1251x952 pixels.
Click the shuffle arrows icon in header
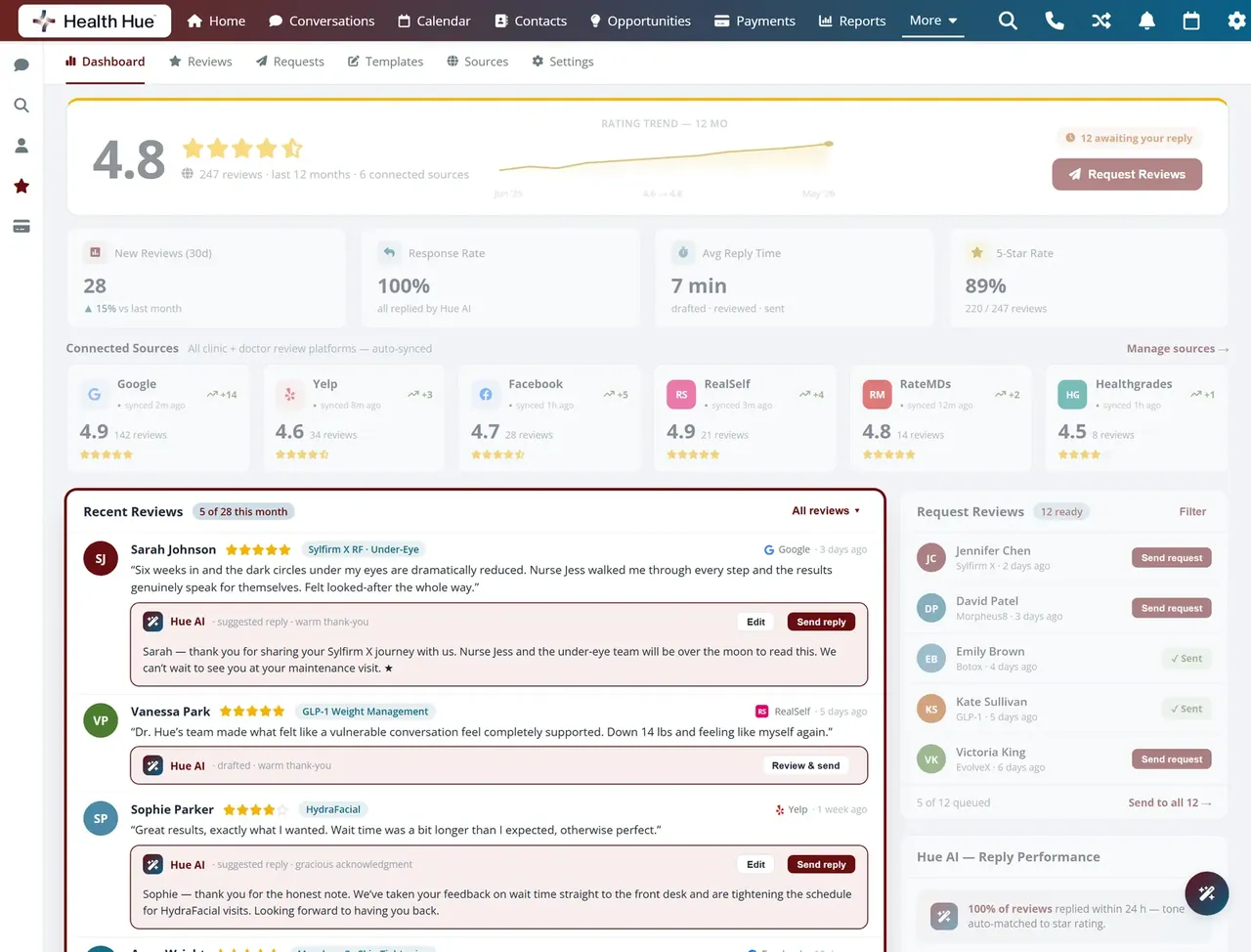(1101, 21)
